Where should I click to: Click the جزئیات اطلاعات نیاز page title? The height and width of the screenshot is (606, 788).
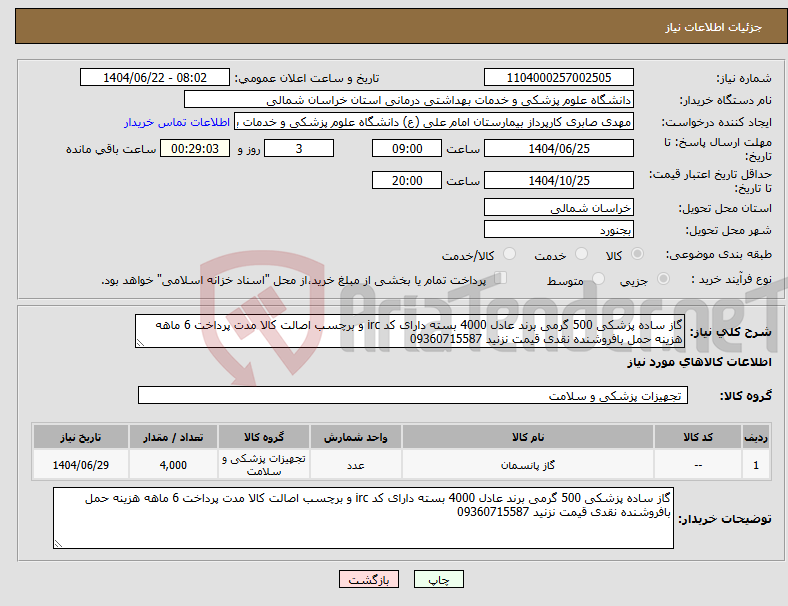pos(714,27)
